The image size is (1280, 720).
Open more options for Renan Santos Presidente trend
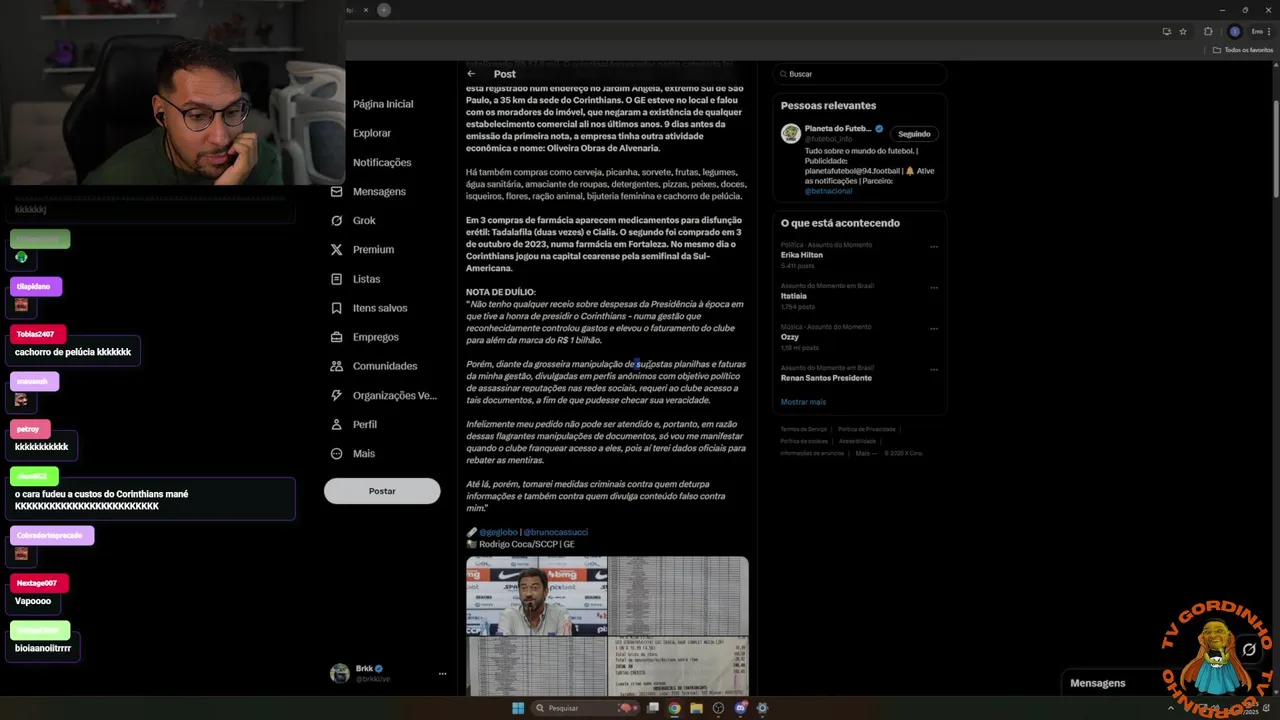click(934, 369)
